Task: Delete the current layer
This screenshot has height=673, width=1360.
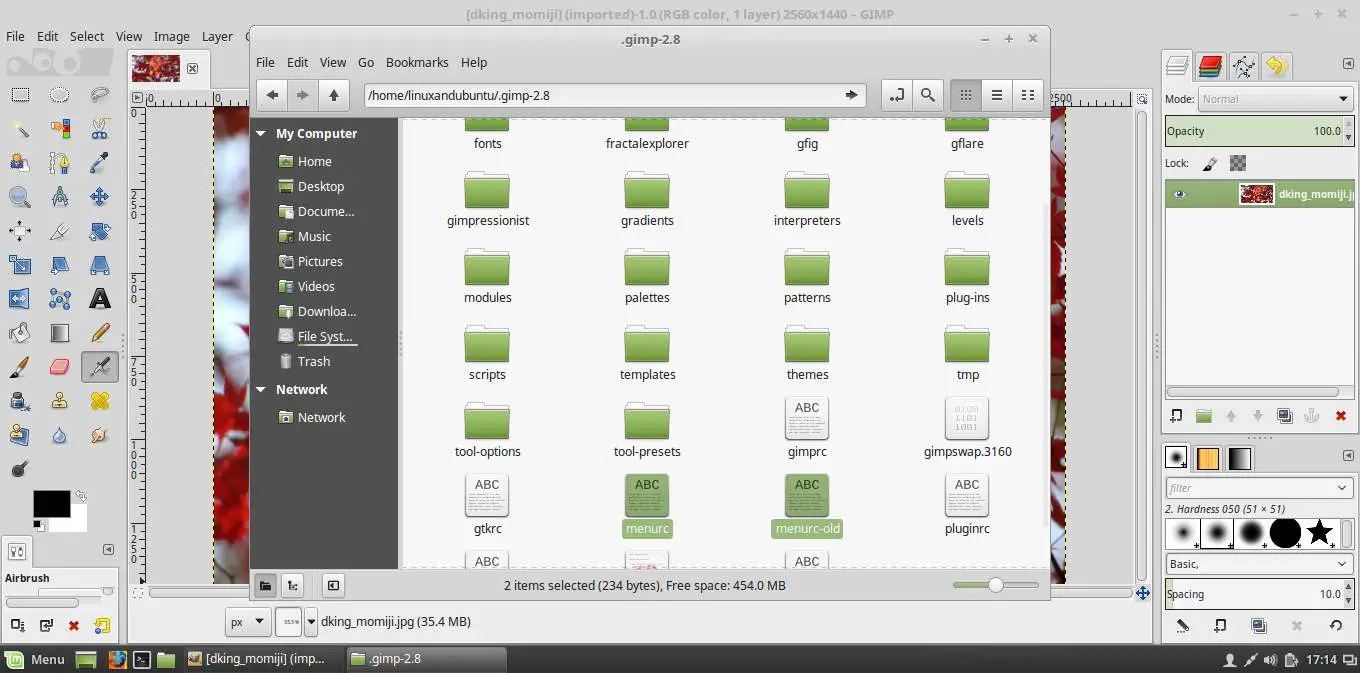Action: 1343,416
